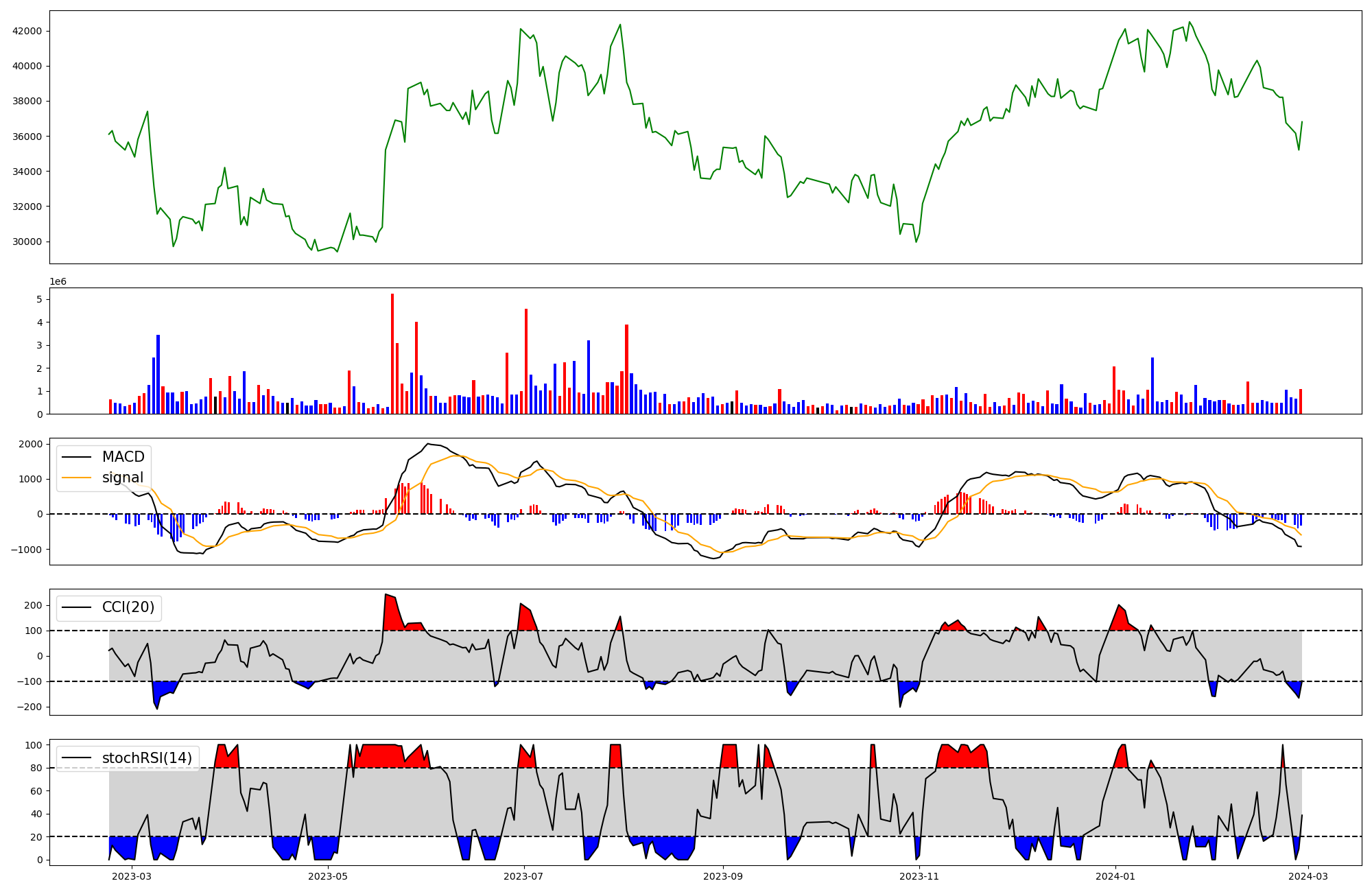This screenshot has height=892, width=1372.
Task: Click the 2024-03 date axis label
Action: [1309, 876]
